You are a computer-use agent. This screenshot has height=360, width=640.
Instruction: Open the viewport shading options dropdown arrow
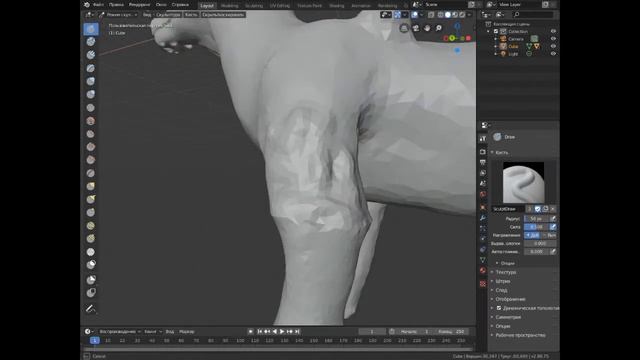(x=469, y=15)
